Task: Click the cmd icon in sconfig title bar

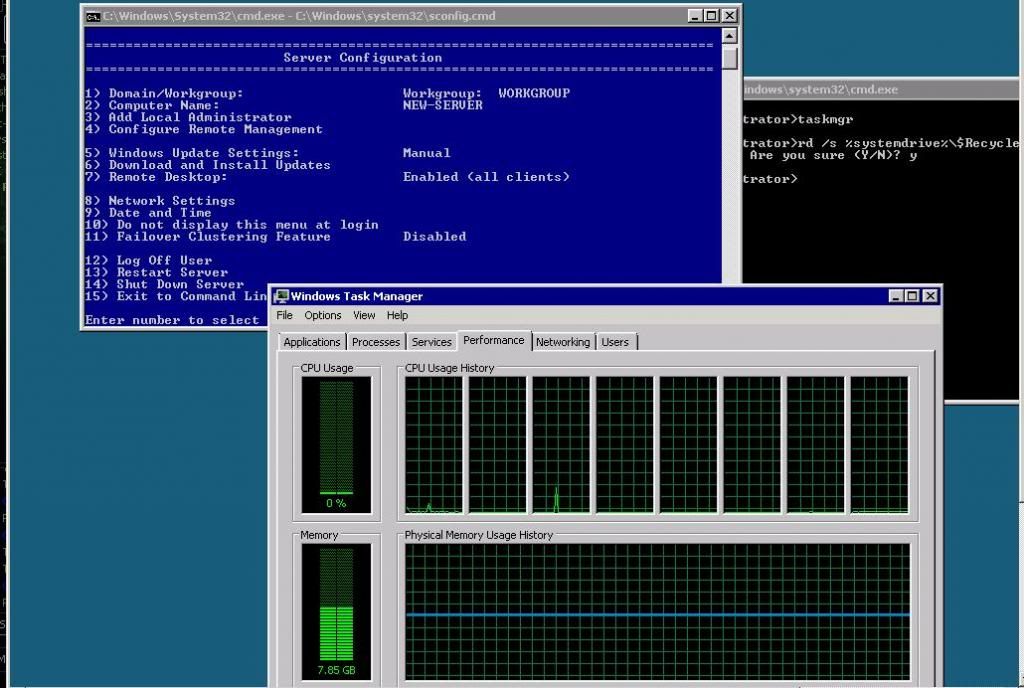Action: click(93, 16)
